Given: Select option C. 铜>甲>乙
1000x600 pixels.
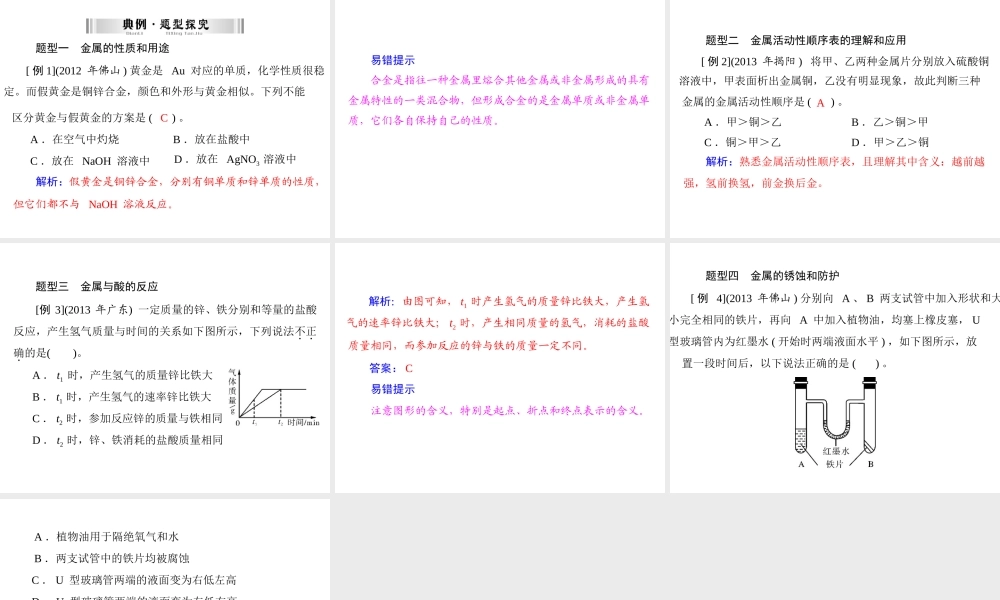Looking at the screenshot, I should point(743,142).
